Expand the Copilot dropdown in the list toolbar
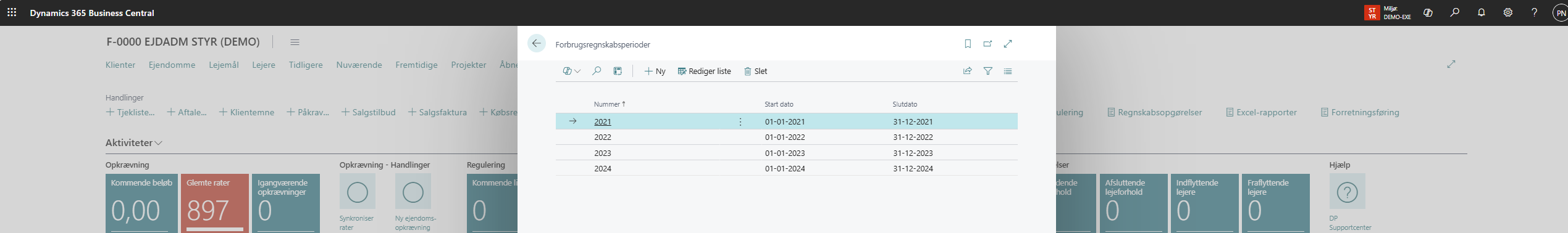Screen dimensions: 1568x233 point(572,71)
